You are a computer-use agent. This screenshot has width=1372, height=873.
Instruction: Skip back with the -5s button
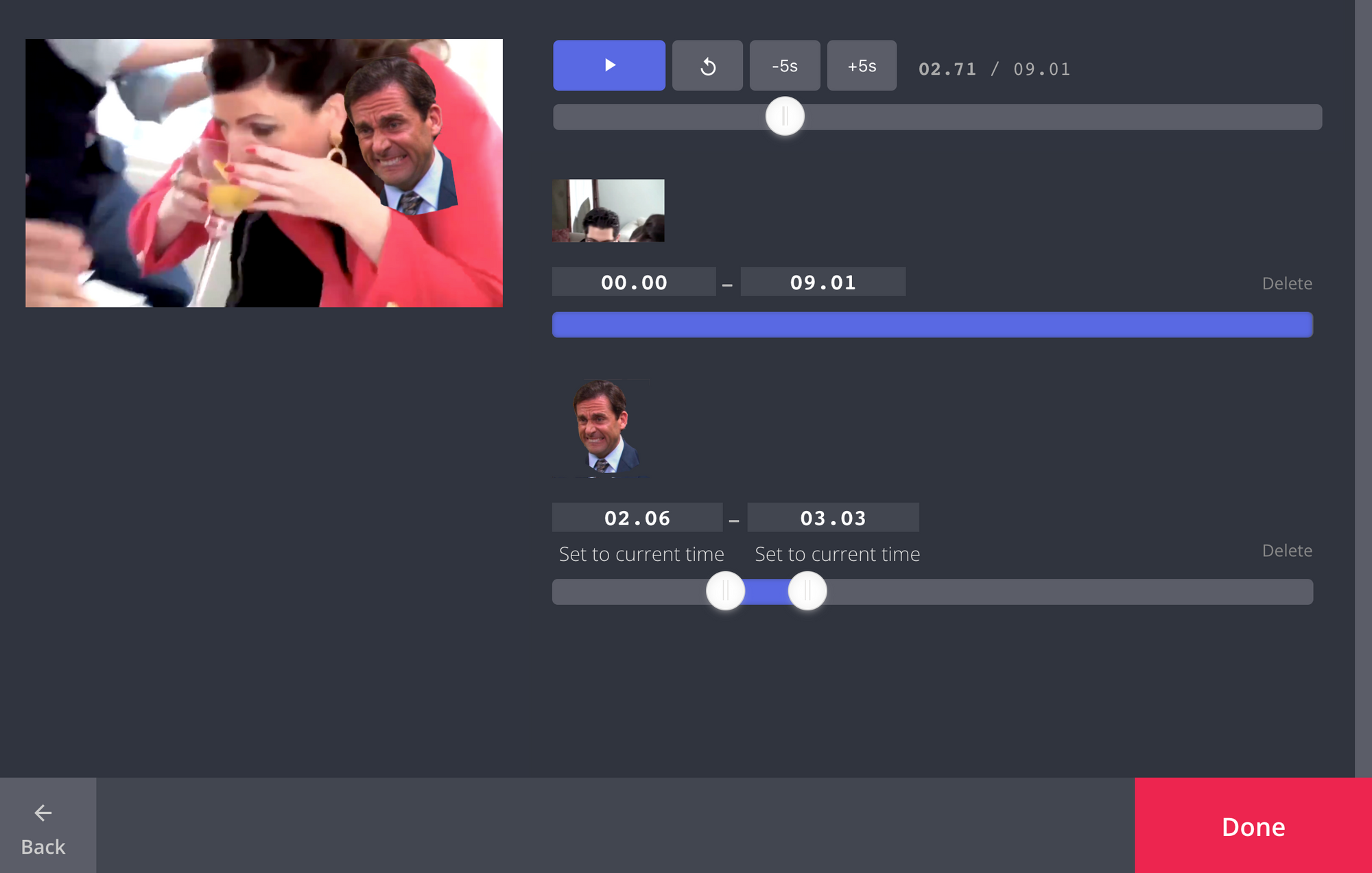784,66
